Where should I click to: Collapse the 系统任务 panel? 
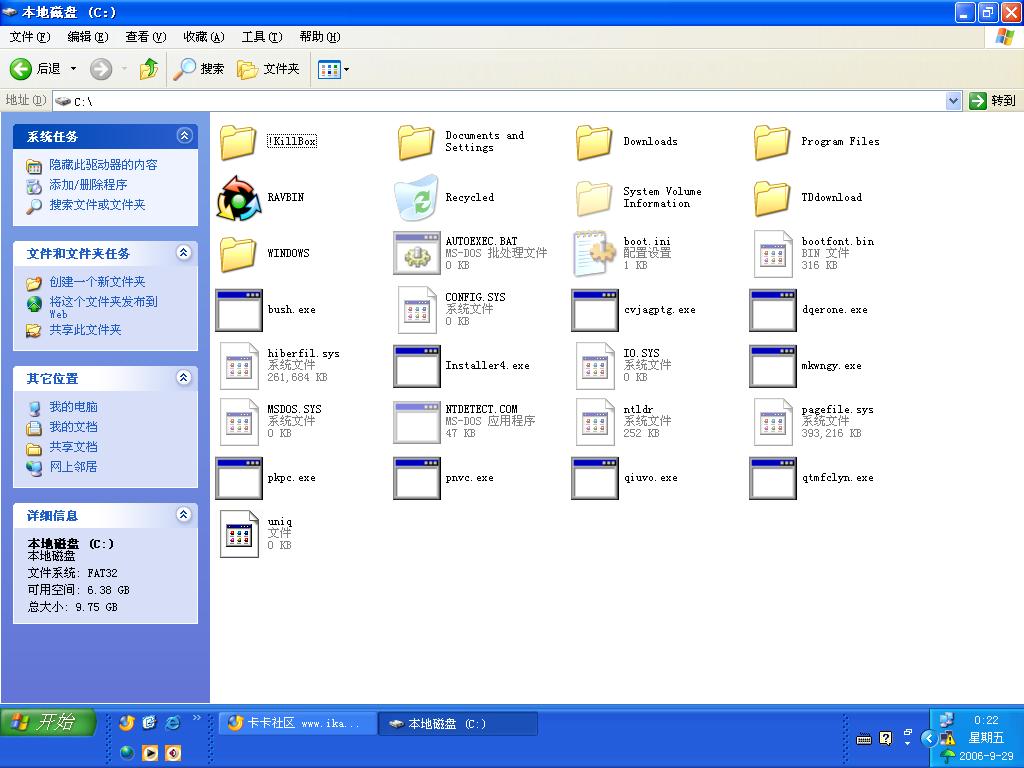click(x=184, y=136)
